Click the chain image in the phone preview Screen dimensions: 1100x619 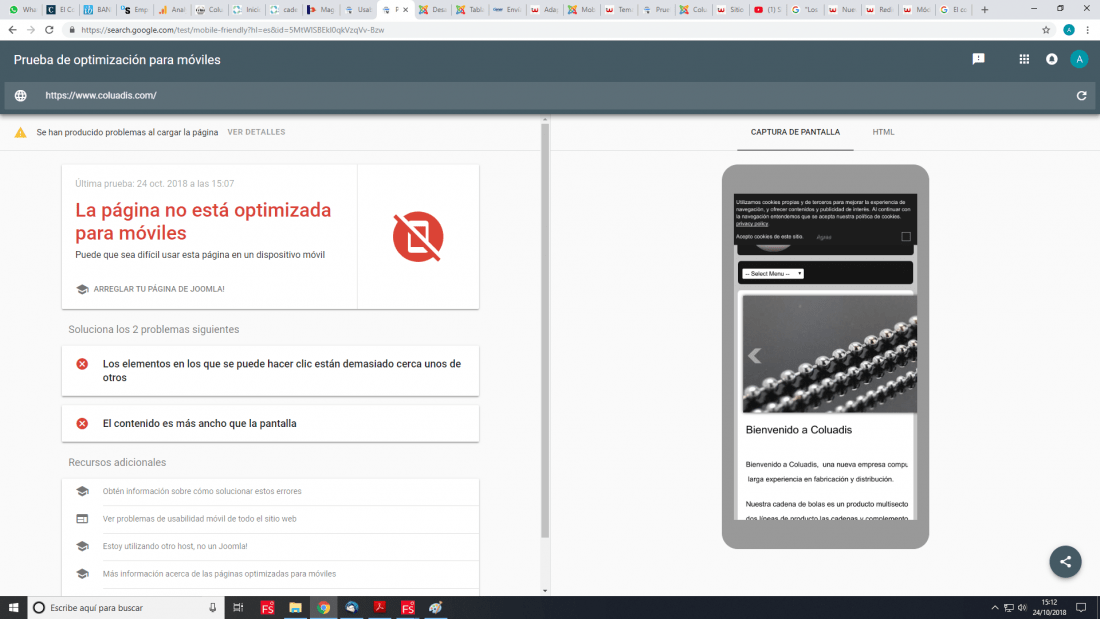click(x=829, y=354)
